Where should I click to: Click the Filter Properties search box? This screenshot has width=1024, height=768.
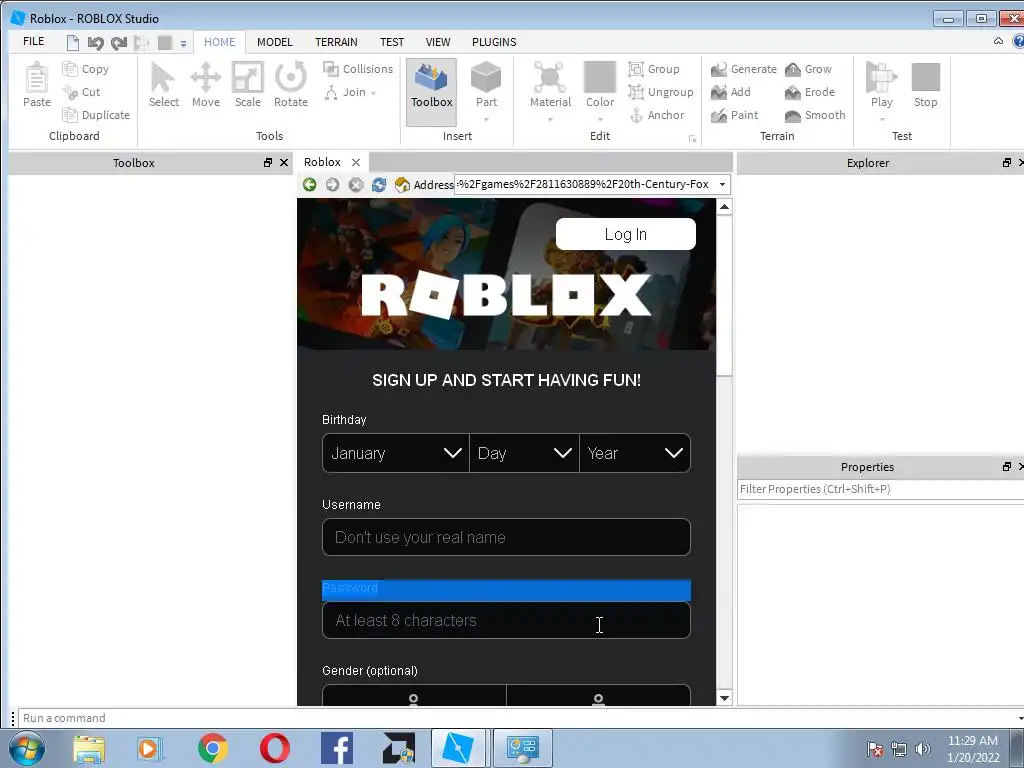pyautogui.click(x=880, y=489)
